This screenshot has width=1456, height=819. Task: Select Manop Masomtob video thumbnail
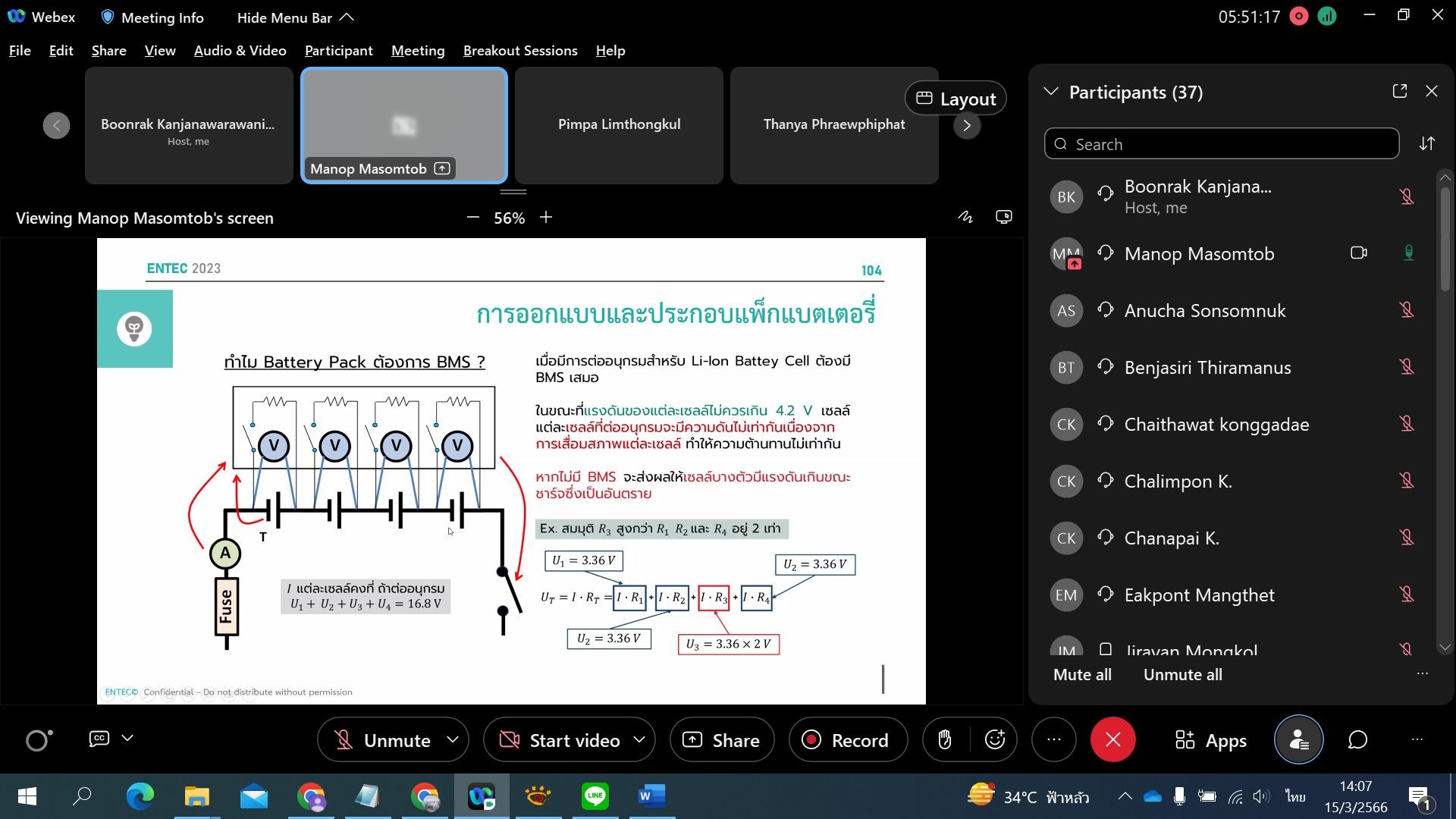tap(404, 126)
